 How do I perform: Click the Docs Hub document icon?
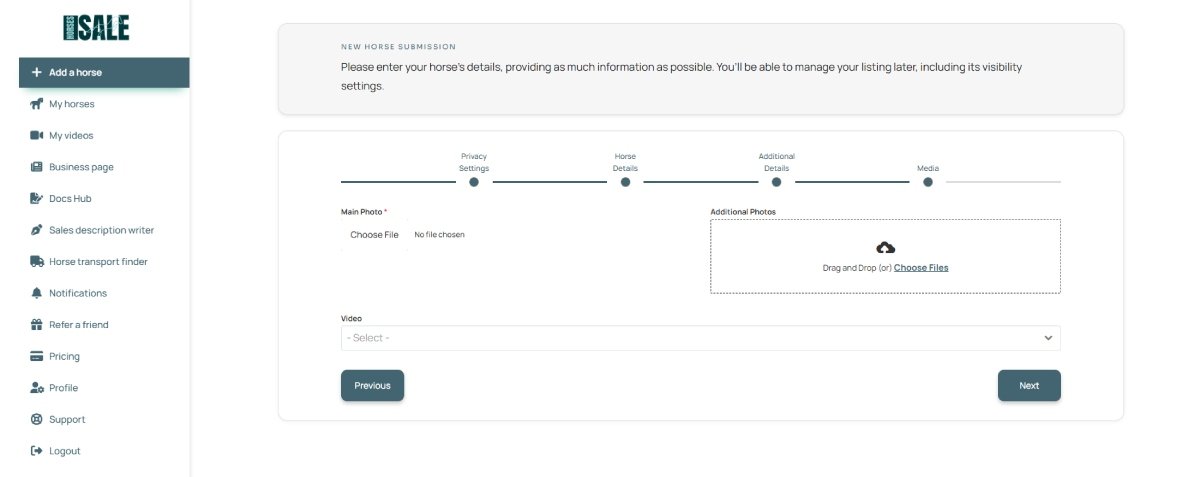coord(37,199)
